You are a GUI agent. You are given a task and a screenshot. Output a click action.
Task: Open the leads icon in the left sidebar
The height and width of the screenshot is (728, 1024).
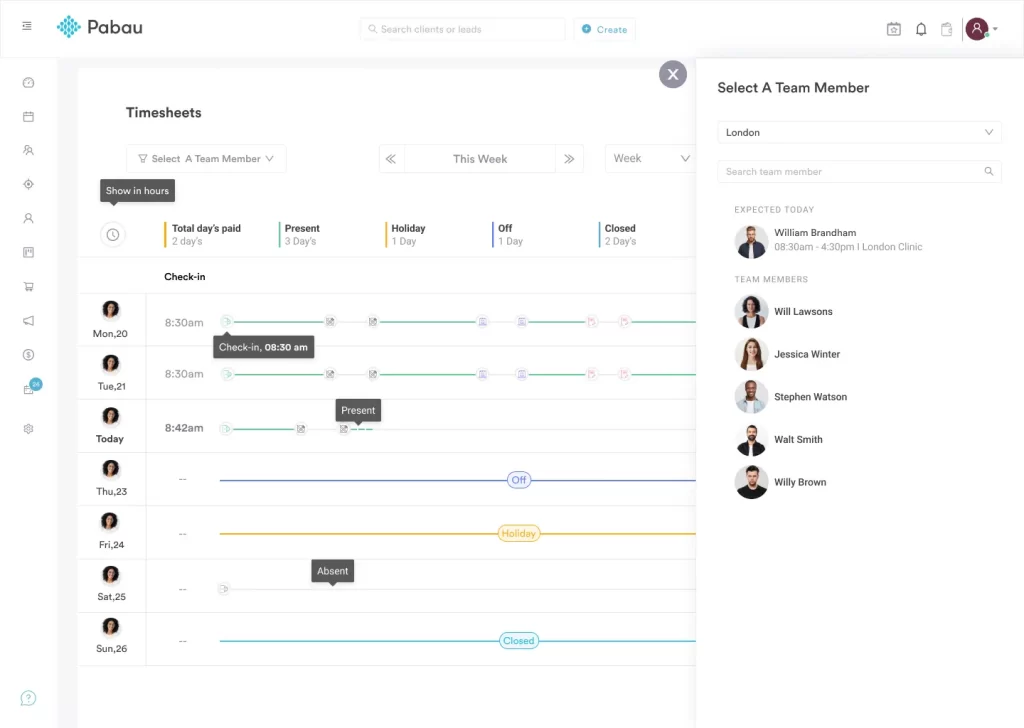(x=28, y=150)
